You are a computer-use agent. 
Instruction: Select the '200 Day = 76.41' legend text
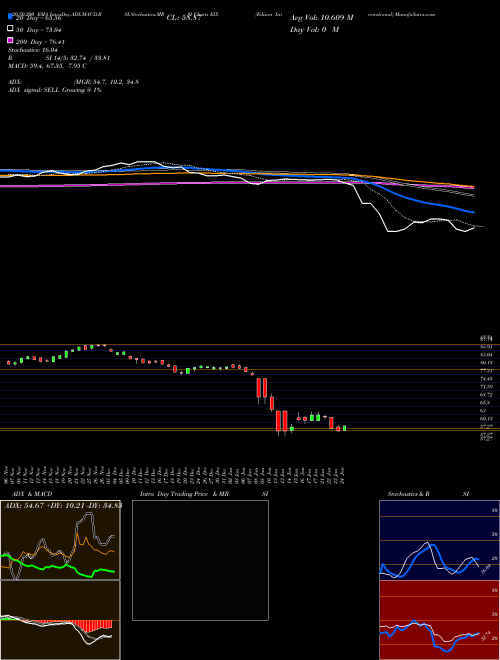click(x=40, y=42)
